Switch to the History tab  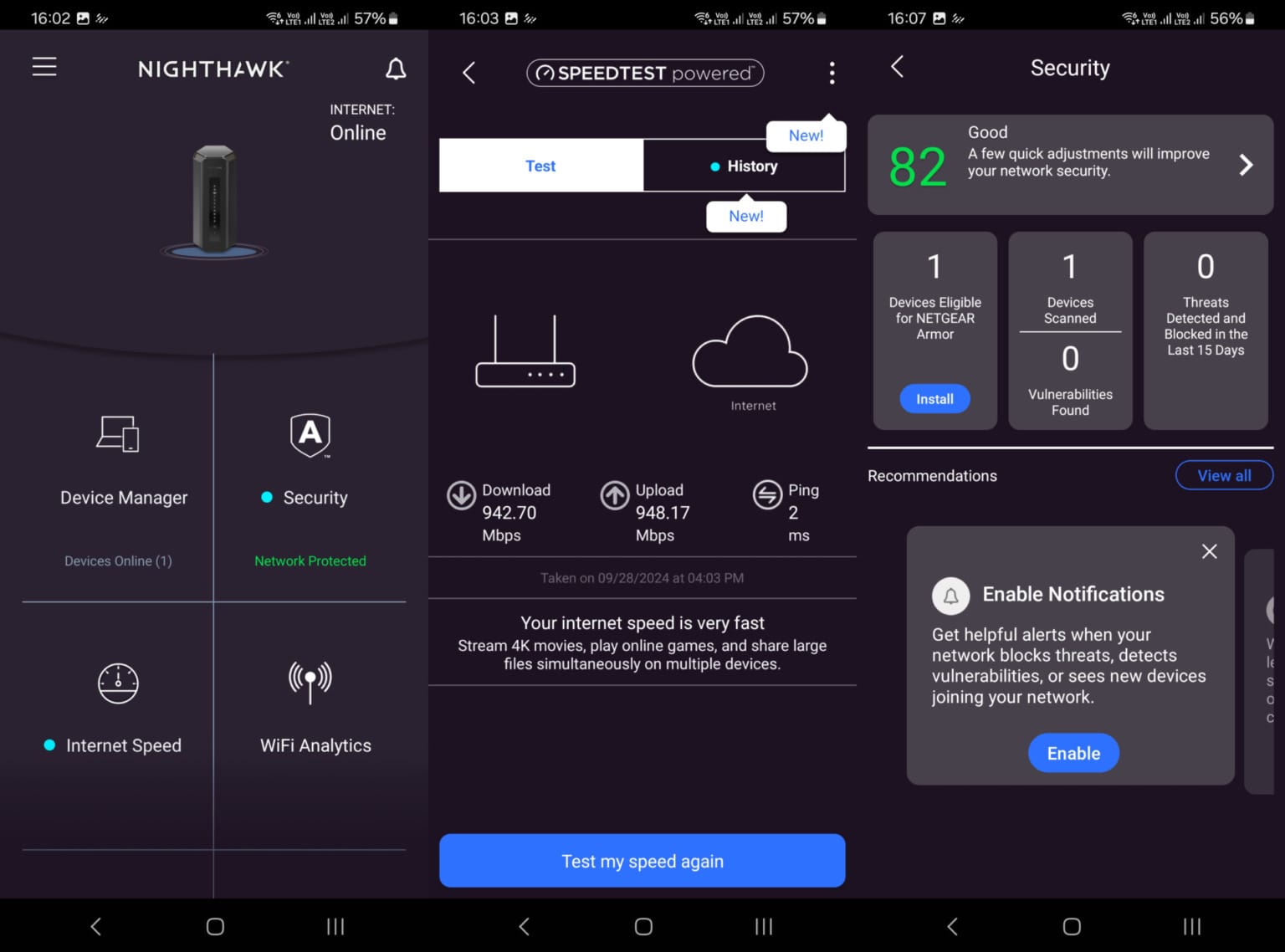(745, 166)
